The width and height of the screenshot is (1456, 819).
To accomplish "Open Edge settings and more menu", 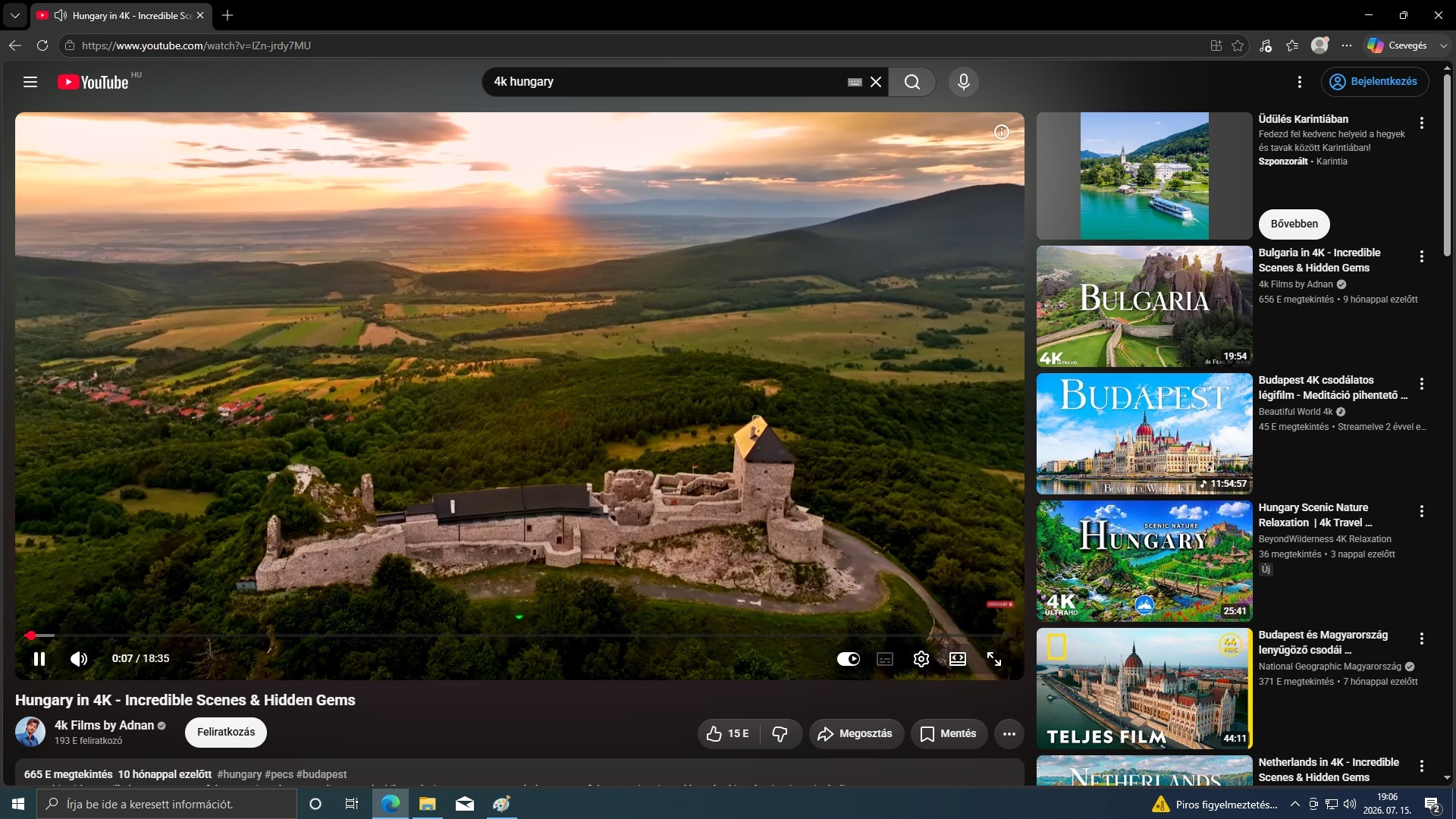I will click(1347, 45).
